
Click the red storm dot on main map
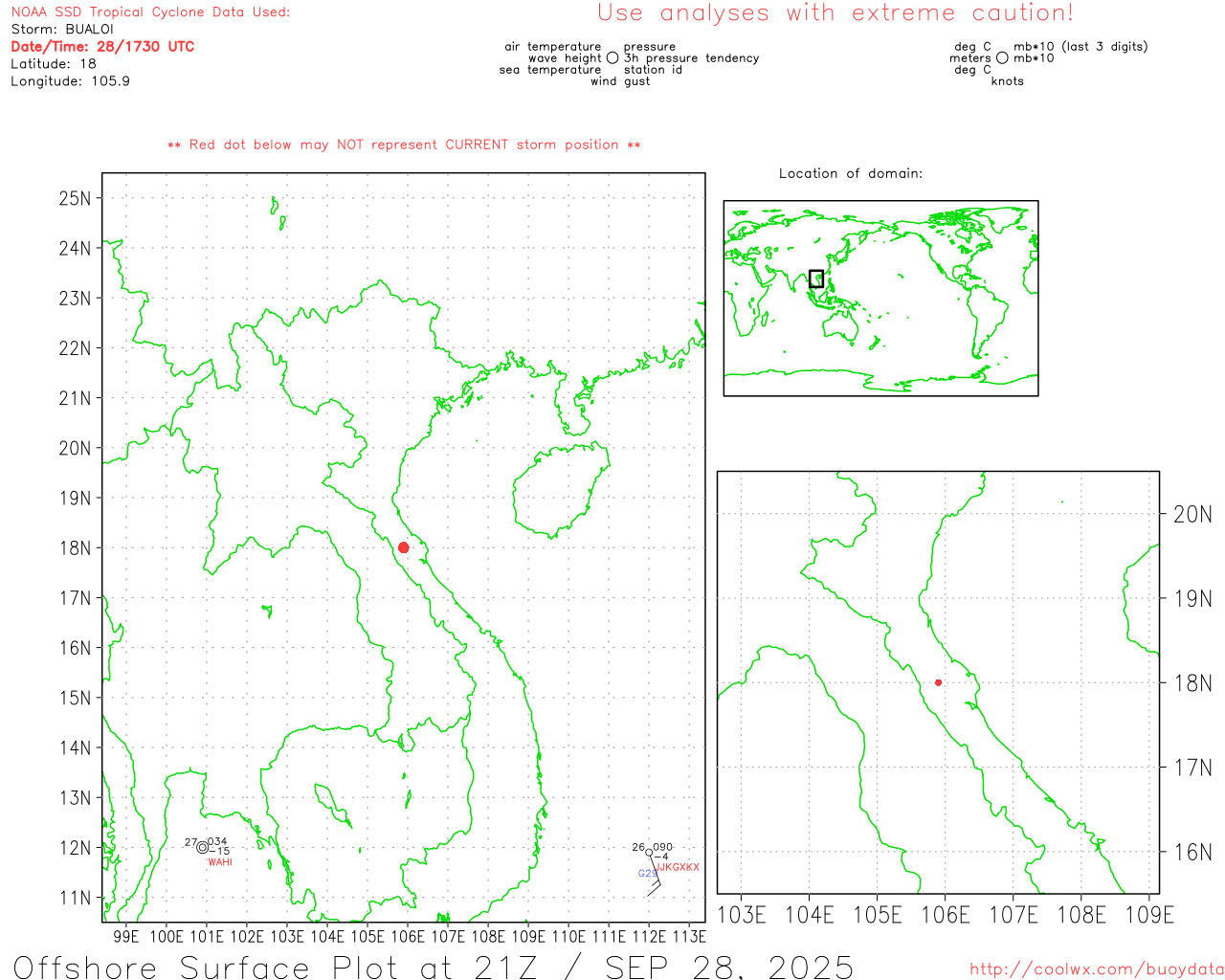pos(403,547)
